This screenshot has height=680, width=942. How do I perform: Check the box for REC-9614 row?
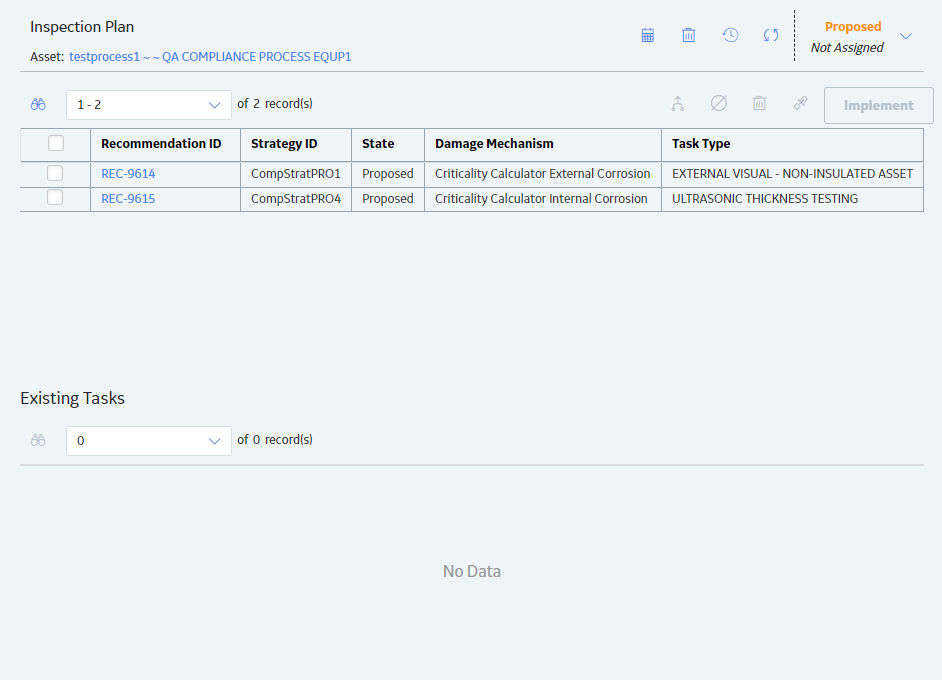point(55,173)
